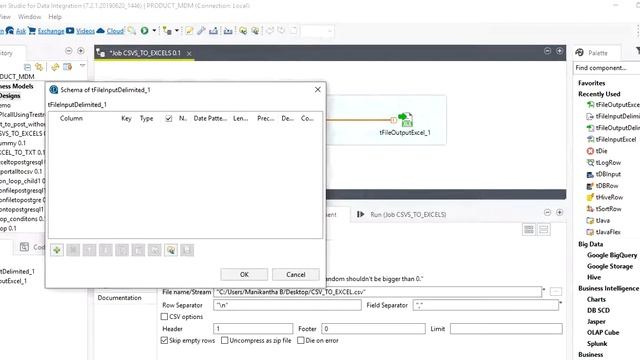The image size is (640, 360).
Task: Click the Field Separator field
Action: pos(486,305)
